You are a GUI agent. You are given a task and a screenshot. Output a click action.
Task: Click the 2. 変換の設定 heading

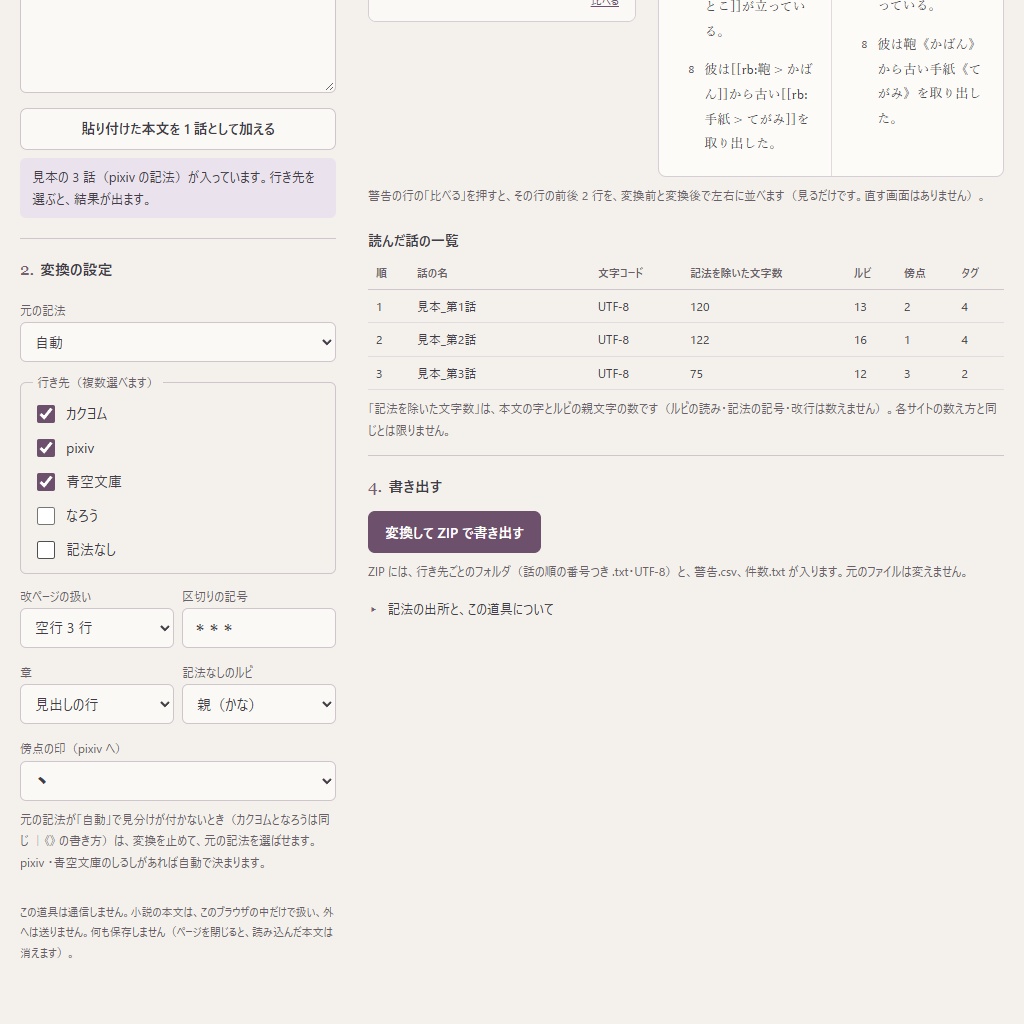point(66,270)
